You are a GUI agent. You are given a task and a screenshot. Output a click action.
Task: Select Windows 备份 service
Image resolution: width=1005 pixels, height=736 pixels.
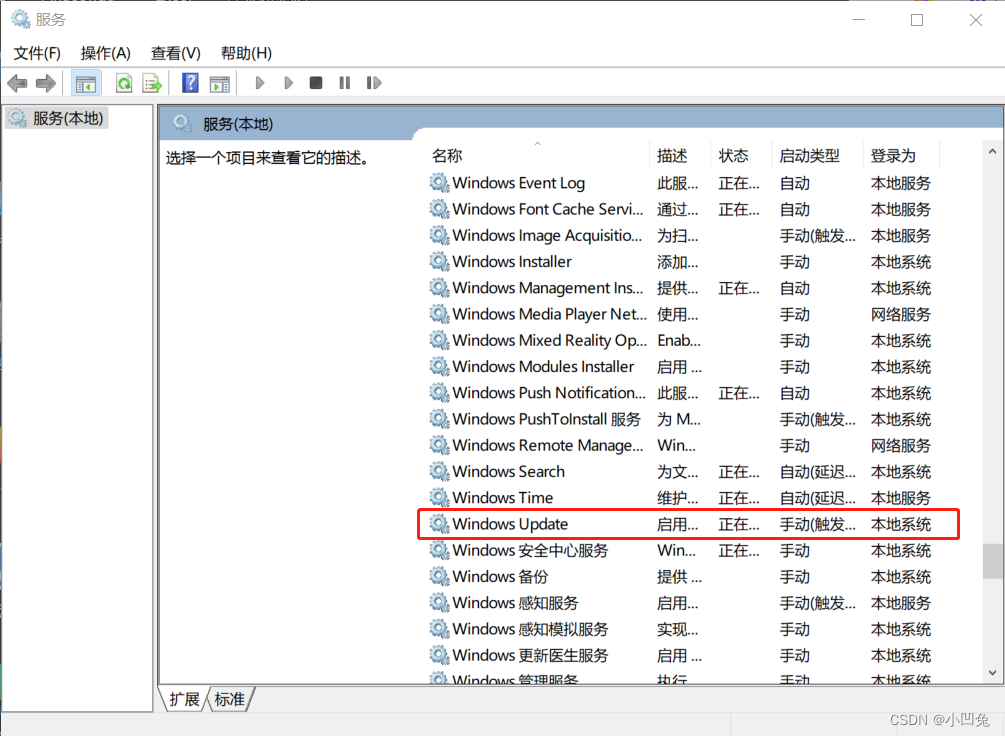679,577
